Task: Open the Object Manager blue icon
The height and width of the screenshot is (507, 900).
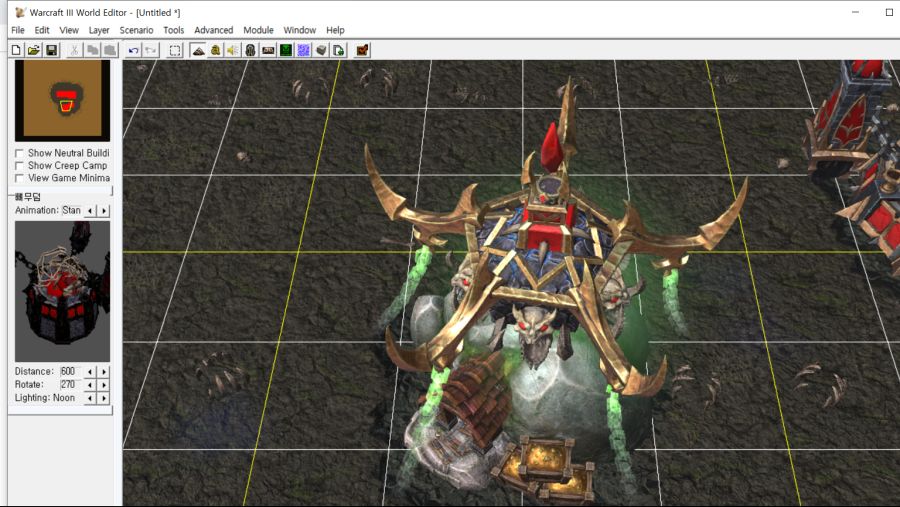Action: [x=304, y=51]
